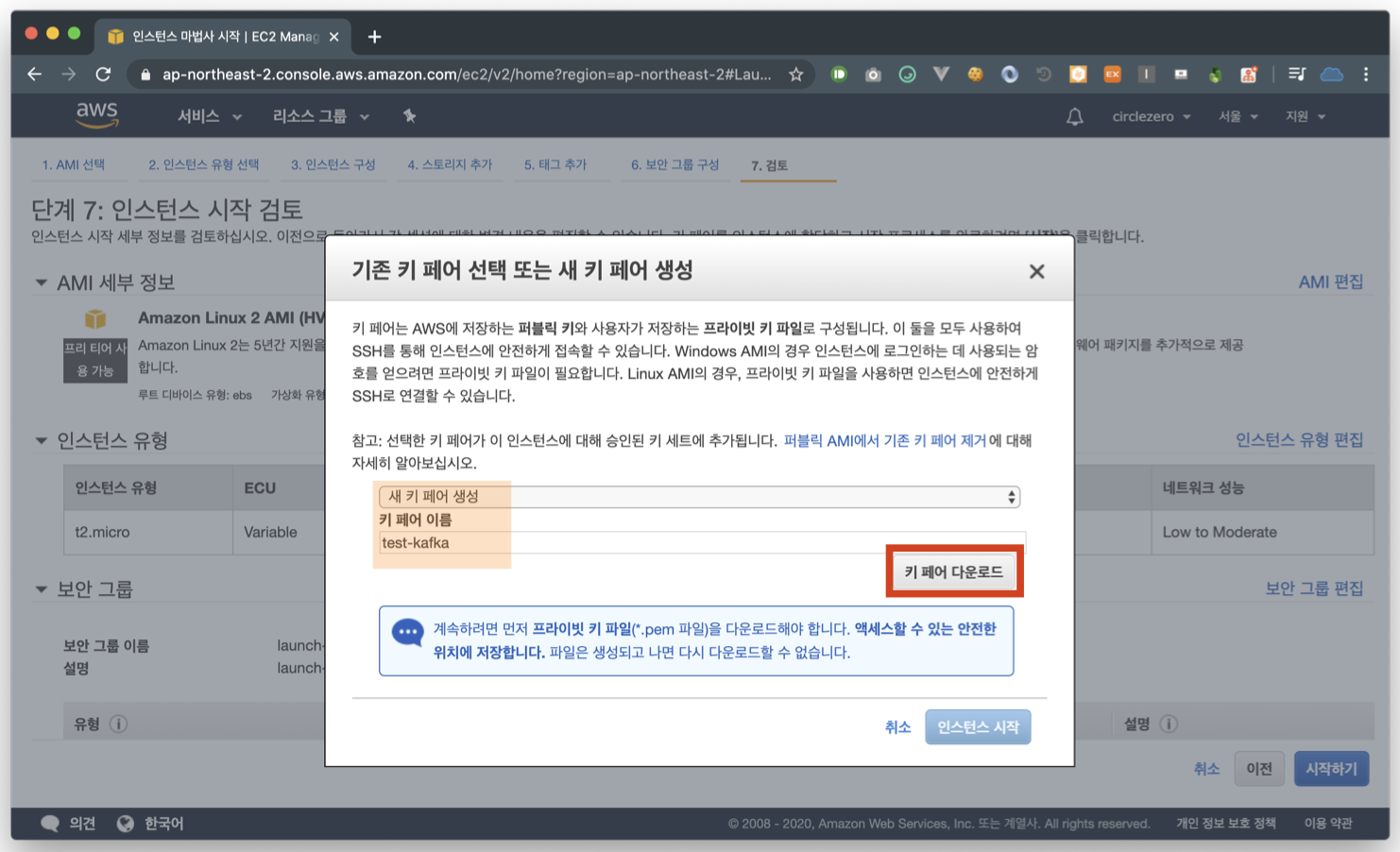Collapse the 인스턴스 유형 section
The height and width of the screenshot is (852, 1400).
click(x=41, y=440)
